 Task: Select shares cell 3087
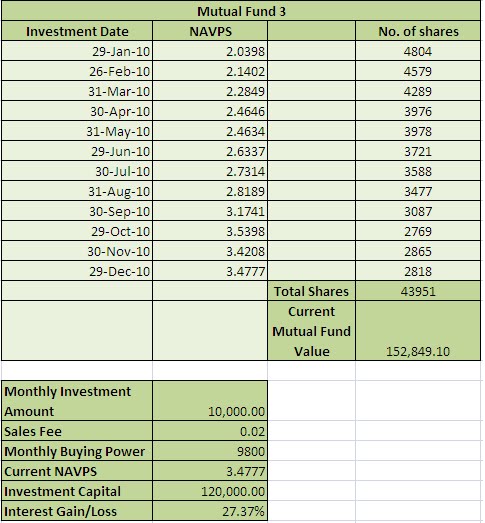click(x=418, y=211)
